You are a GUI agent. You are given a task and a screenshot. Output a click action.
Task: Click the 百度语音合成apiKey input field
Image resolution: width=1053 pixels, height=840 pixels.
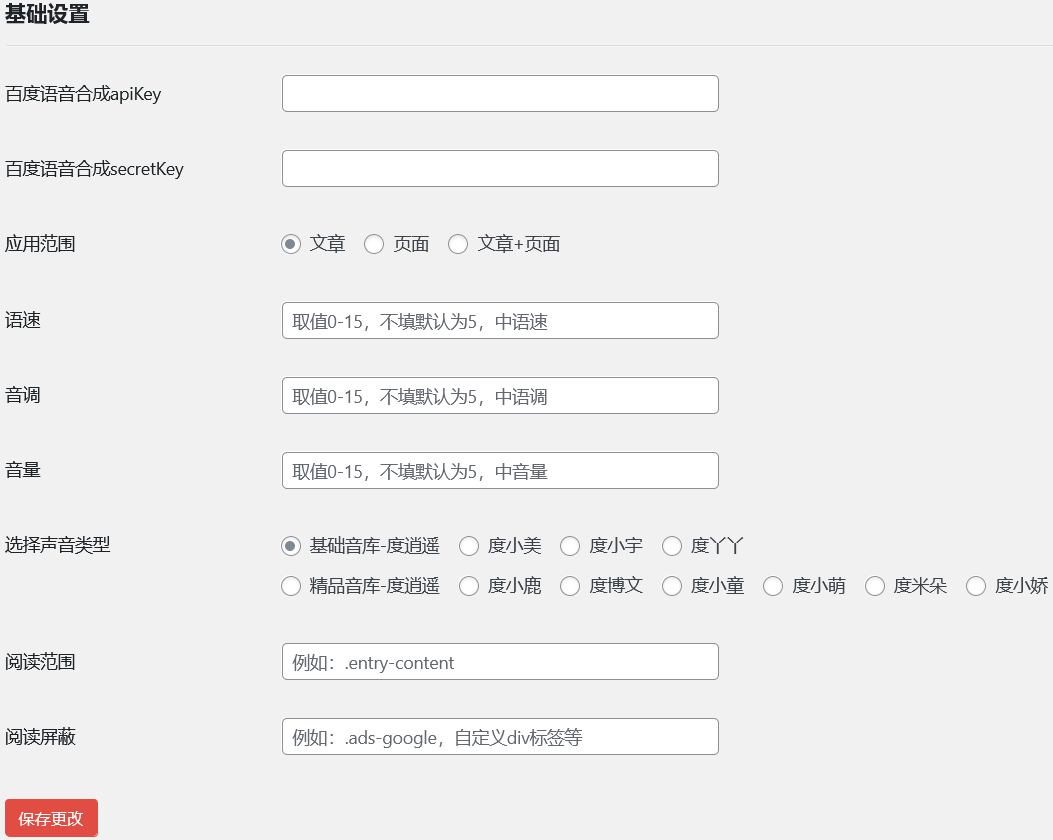[x=500, y=93]
